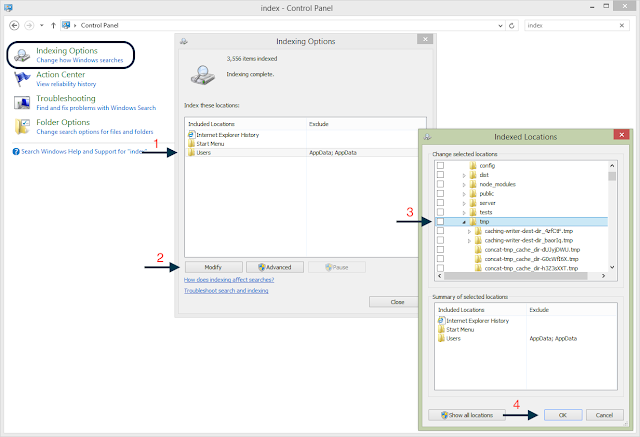Click the large drive magnifier icon in Indexing Options
This screenshot has width=640, height=437.
coord(202,75)
